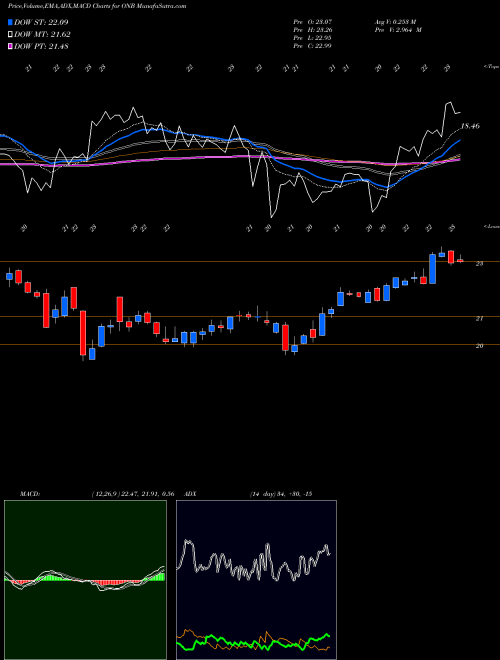Click the 21 price axis label

point(479,319)
